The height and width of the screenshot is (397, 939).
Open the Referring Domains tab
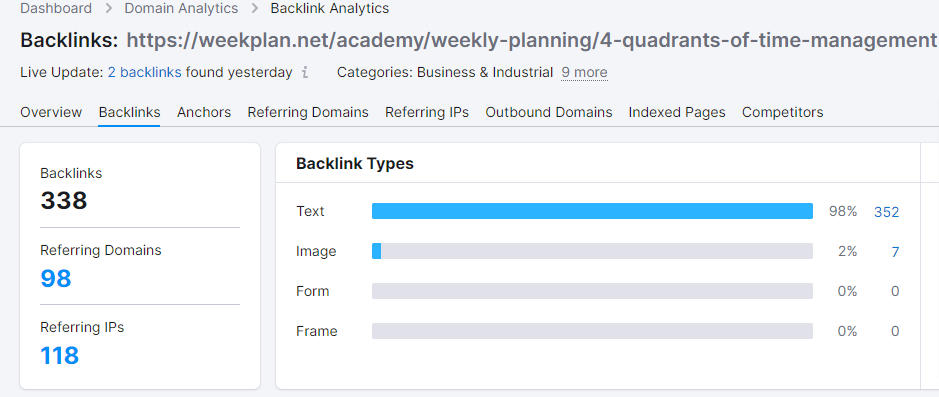pyautogui.click(x=308, y=112)
